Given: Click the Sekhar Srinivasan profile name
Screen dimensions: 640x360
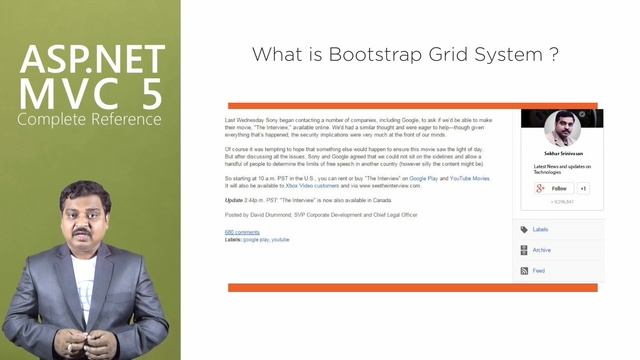Looking at the screenshot, I should (563, 153).
